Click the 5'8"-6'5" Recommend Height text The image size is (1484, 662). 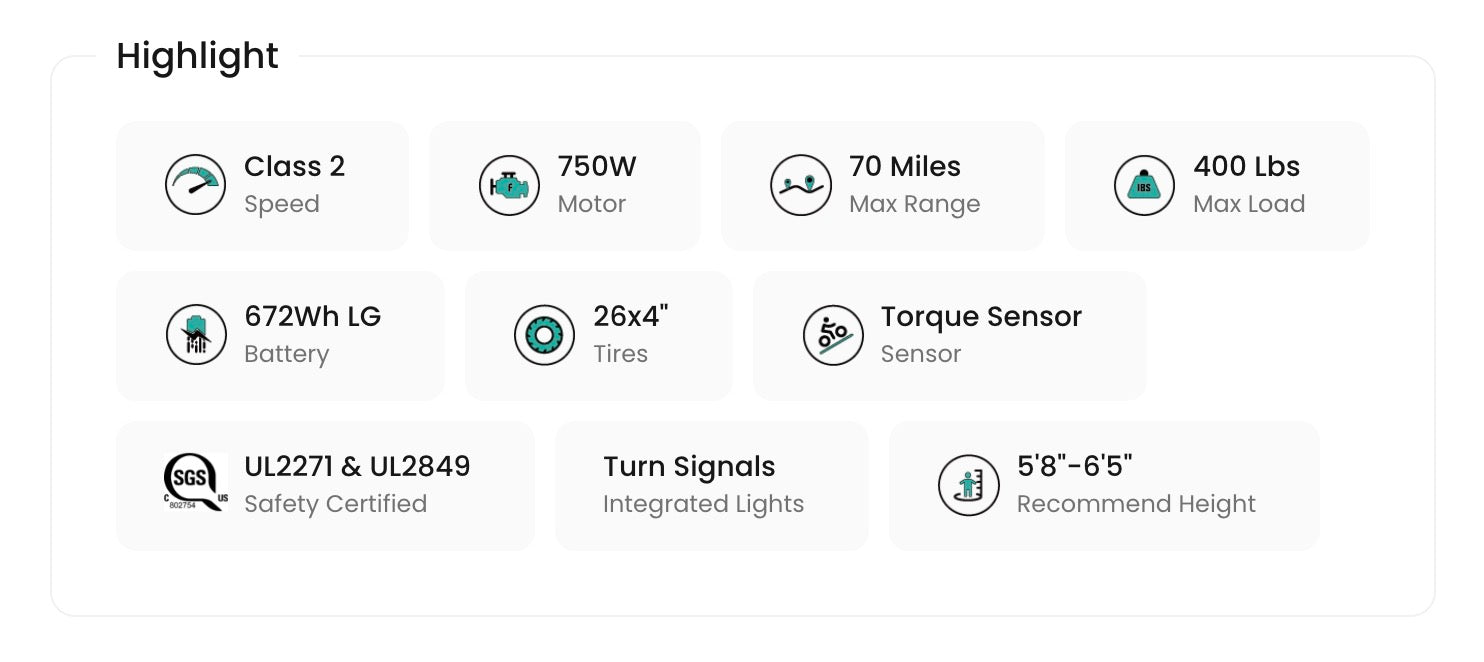1135,485
